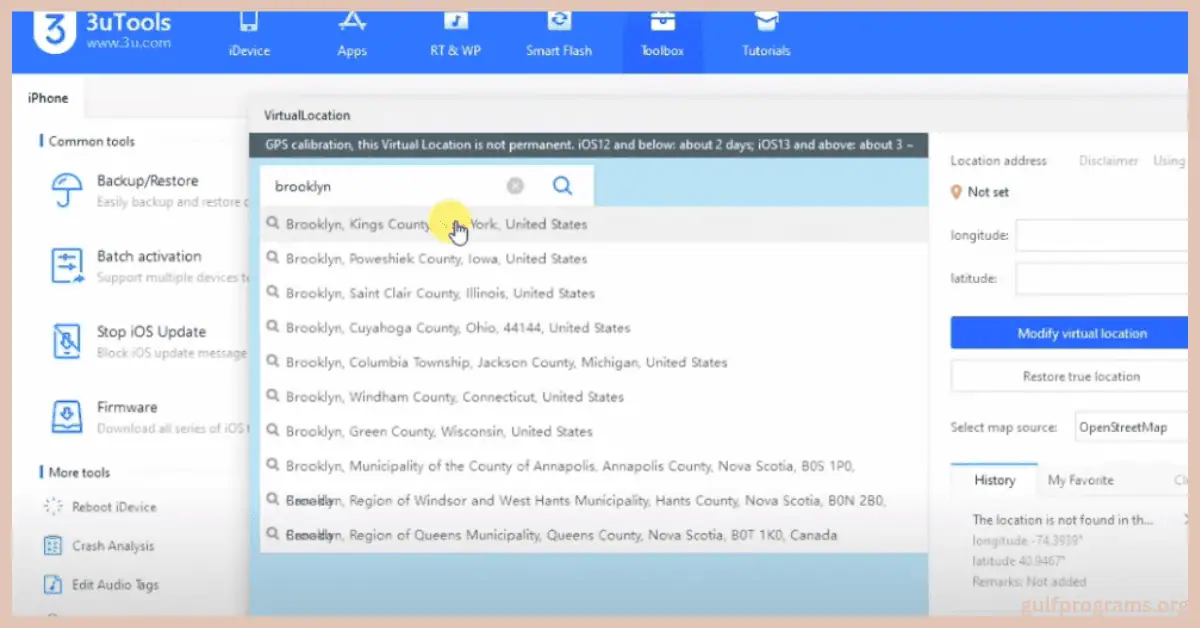Click the Firmware download icon
Screen dimensions: 1200x628
[66, 416]
